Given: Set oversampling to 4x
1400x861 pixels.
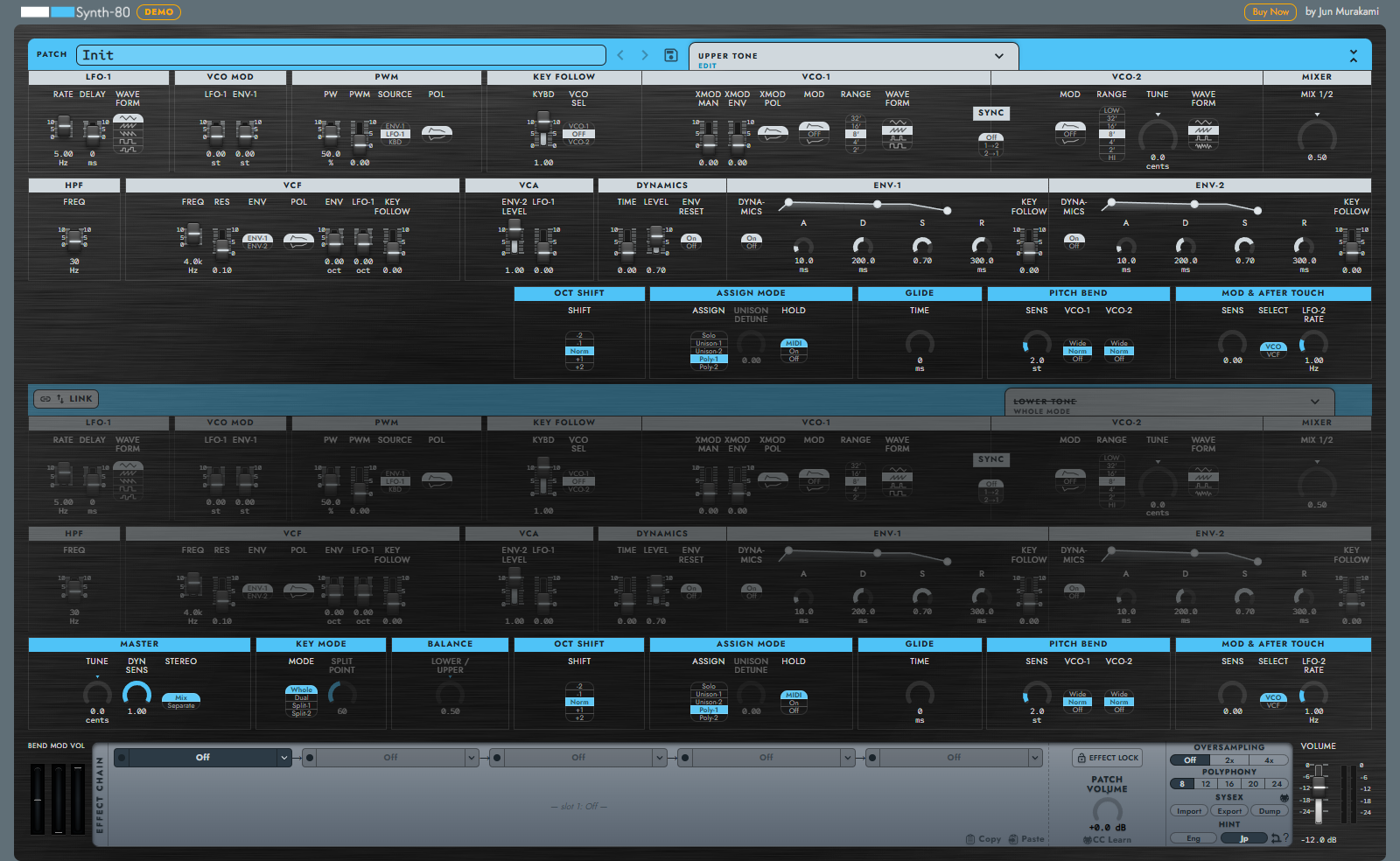Looking at the screenshot, I should (x=1269, y=760).
